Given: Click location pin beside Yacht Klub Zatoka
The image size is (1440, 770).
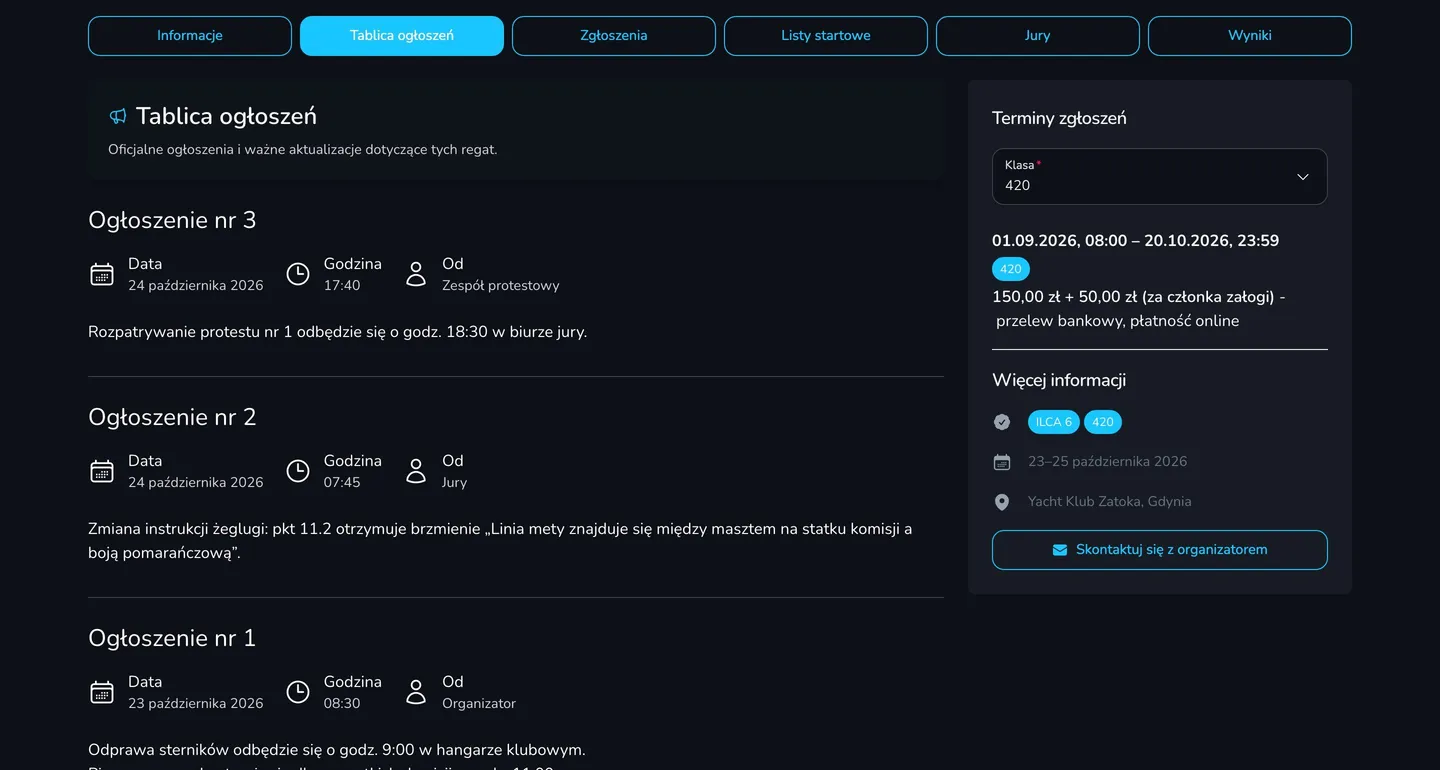Looking at the screenshot, I should click(x=1002, y=502).
